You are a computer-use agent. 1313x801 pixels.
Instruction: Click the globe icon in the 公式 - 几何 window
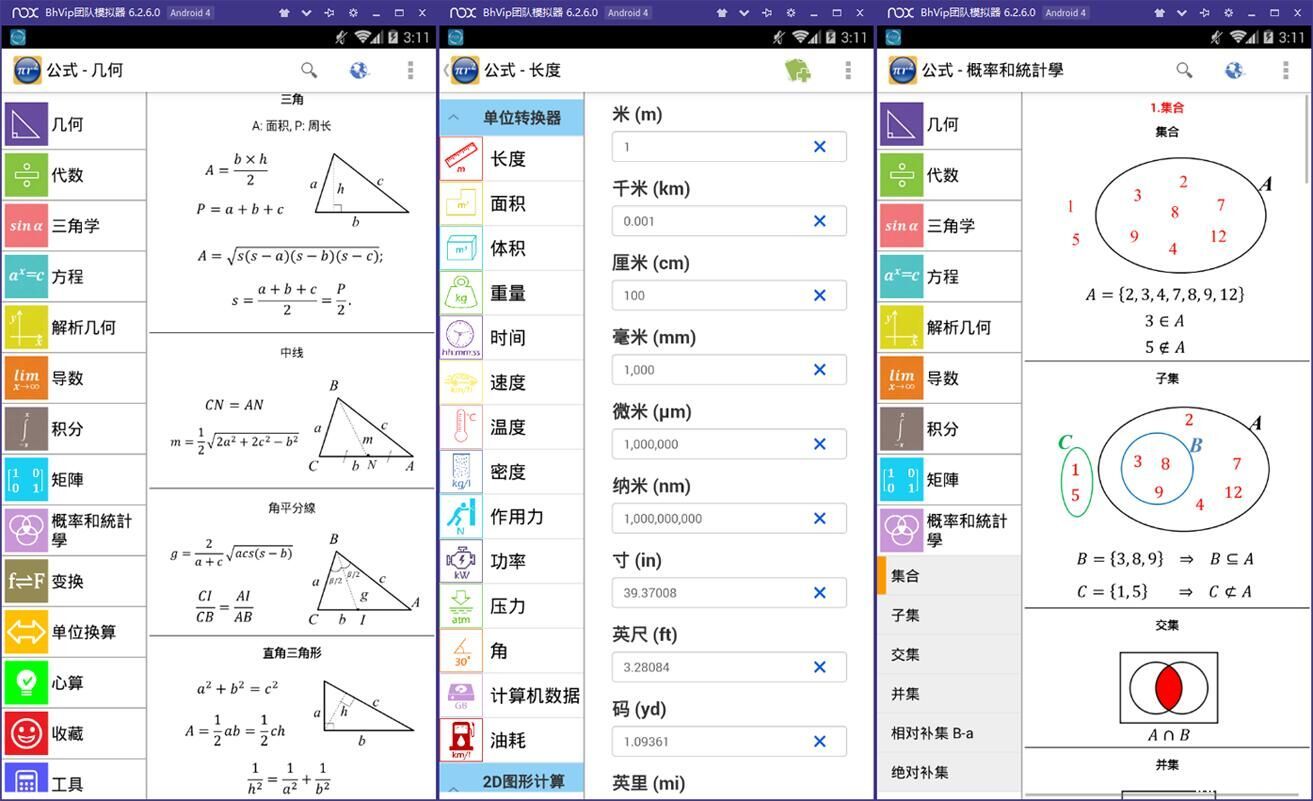(359, 70)
